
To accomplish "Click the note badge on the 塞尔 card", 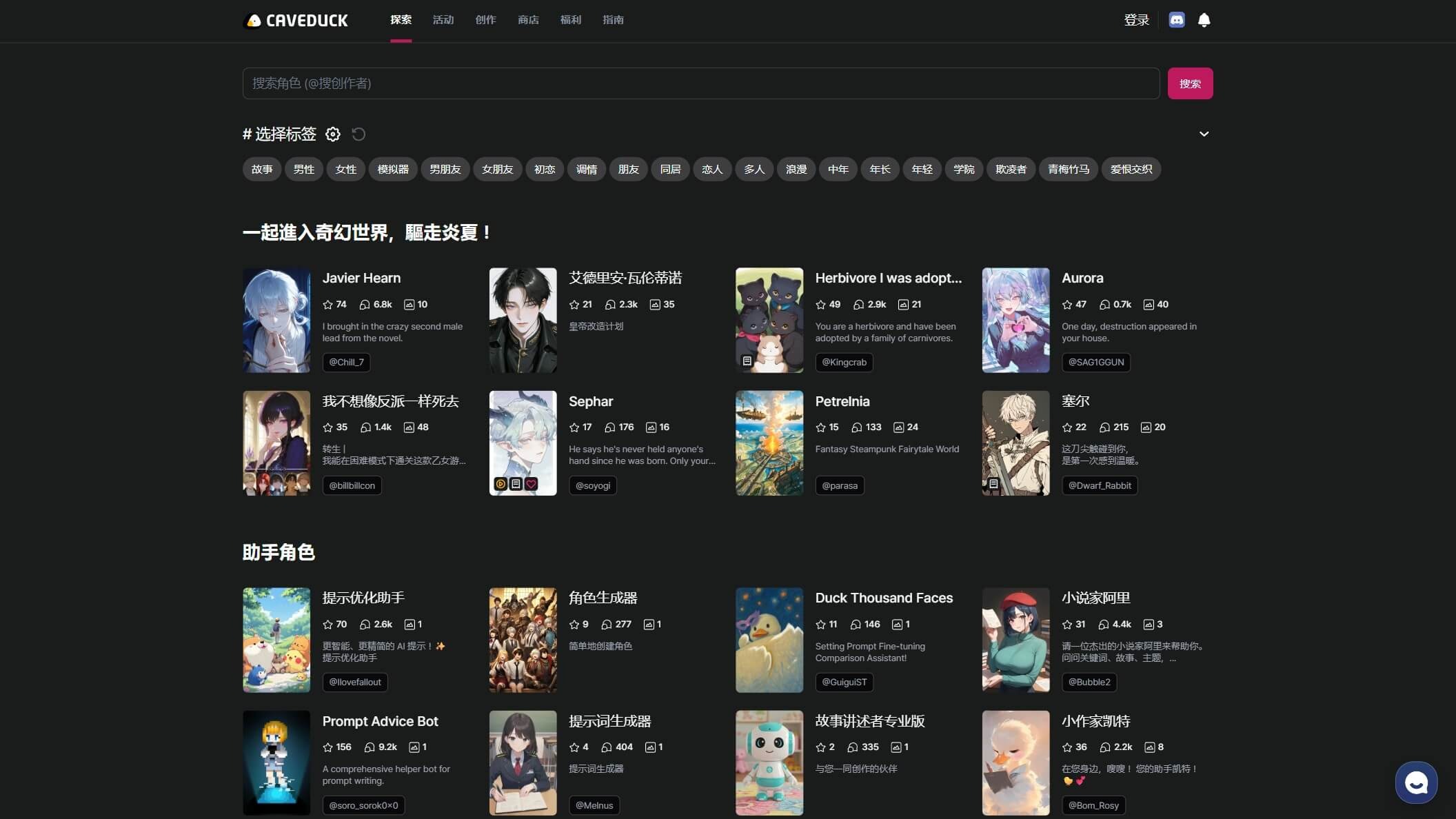I will [992, 483].
